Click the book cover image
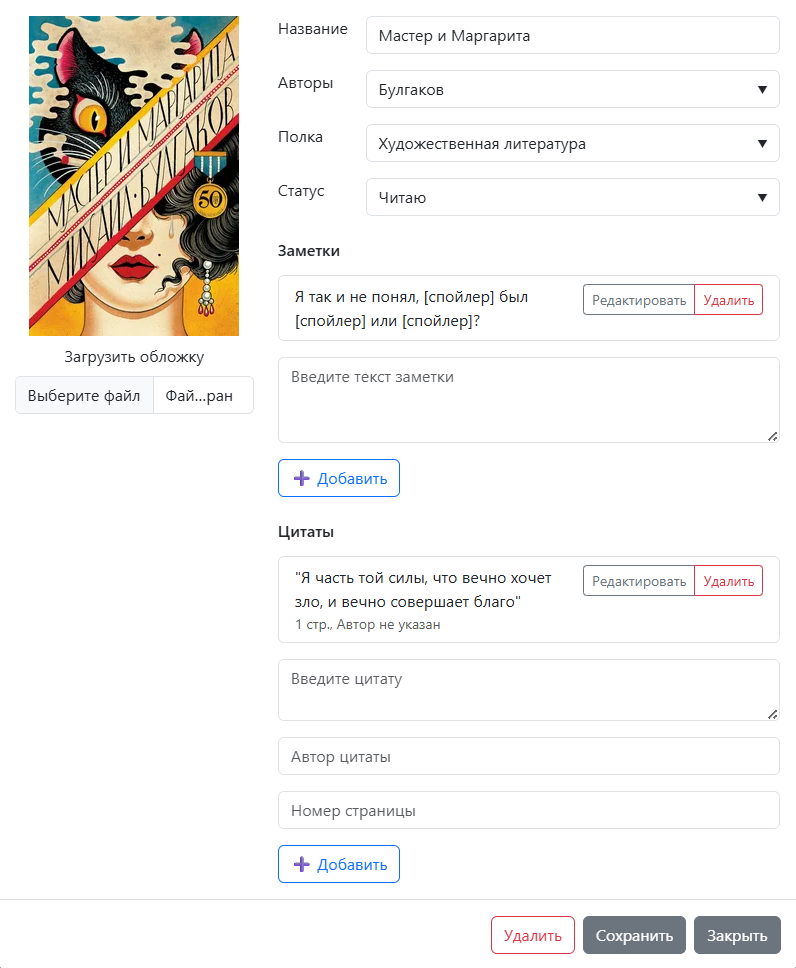796x968 pixels. tap(134, 176)
